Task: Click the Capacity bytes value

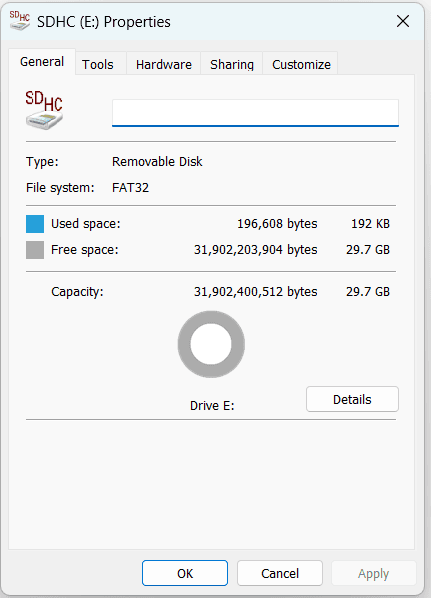Action: pyautogui.click(x=256, y=292)
